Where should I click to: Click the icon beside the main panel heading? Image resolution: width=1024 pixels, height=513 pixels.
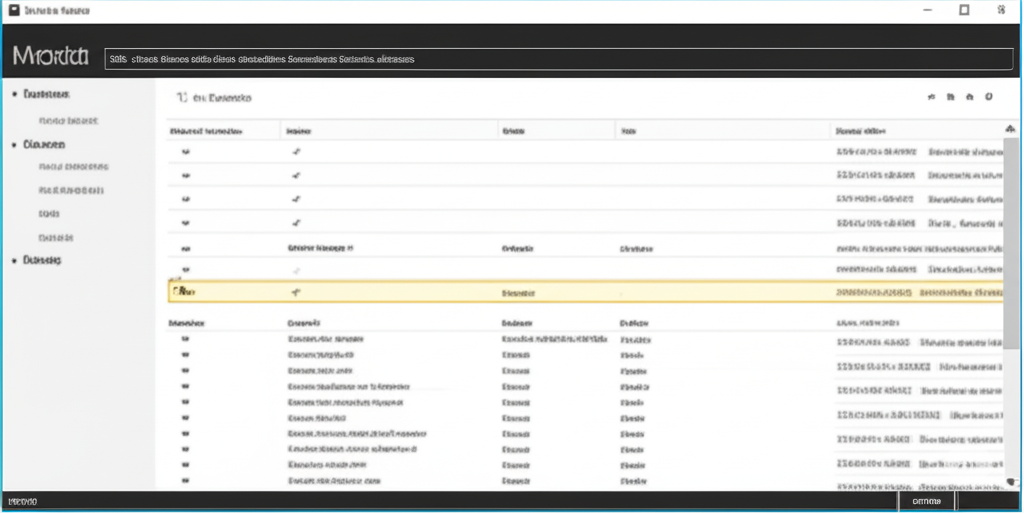coord(182,98)
